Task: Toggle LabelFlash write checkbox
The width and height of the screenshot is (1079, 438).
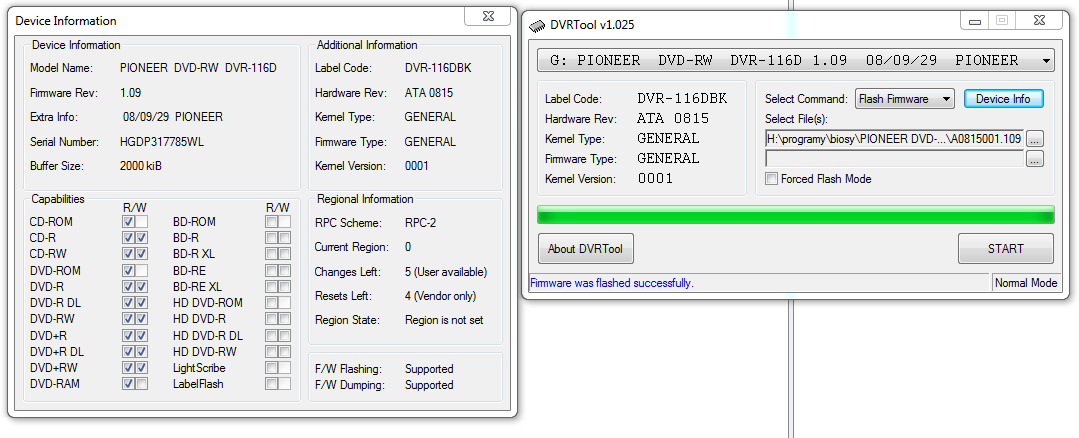Action: (x=285, y=384)
